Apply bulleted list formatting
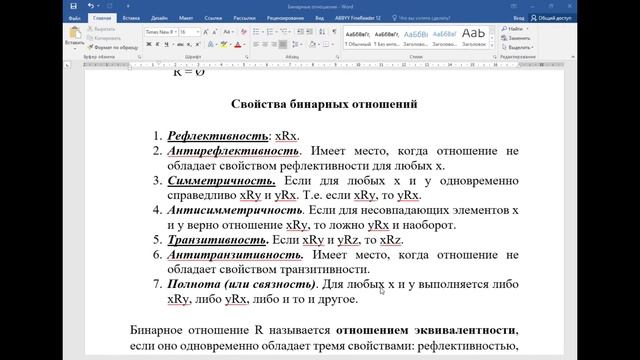The width and height of the screenshot is (640, 360). (256, 32)
